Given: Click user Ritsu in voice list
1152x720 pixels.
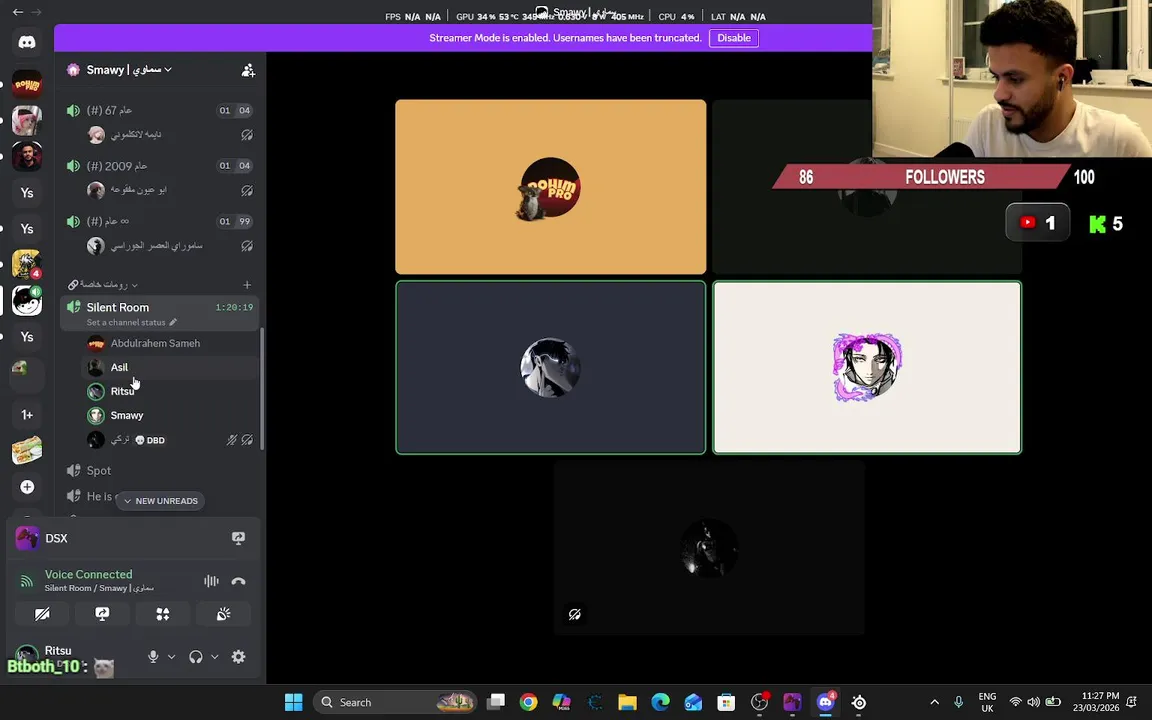Looking at the screenshot, I should point(171,392).
